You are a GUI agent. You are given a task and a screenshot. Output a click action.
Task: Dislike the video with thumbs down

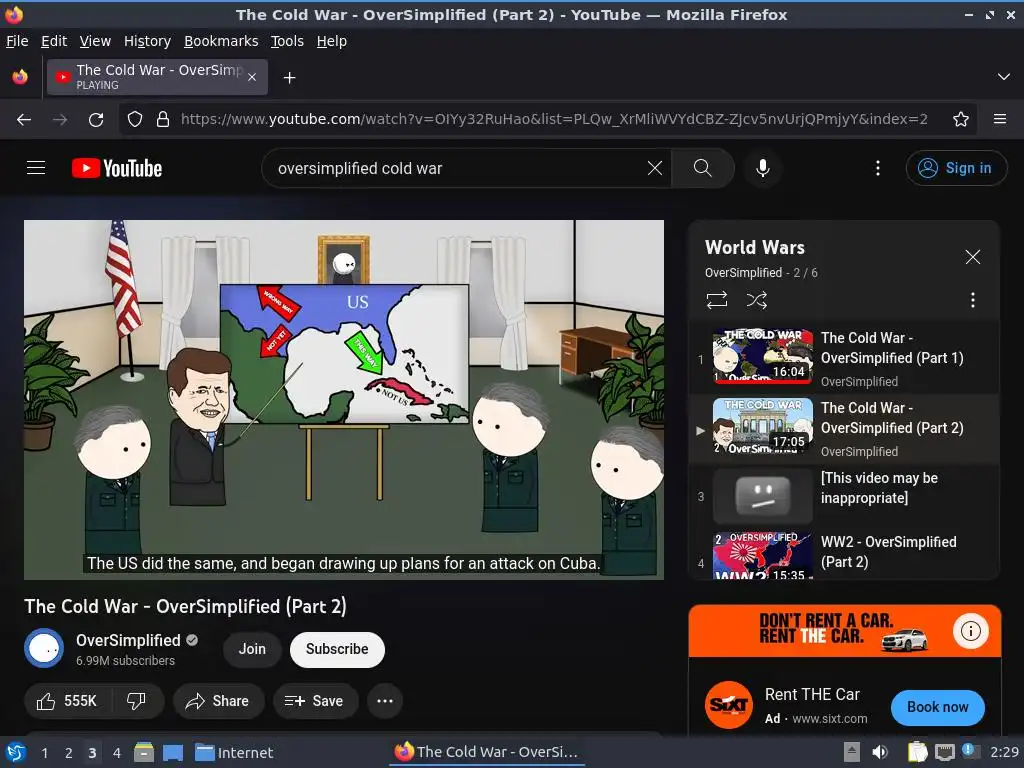136,701
